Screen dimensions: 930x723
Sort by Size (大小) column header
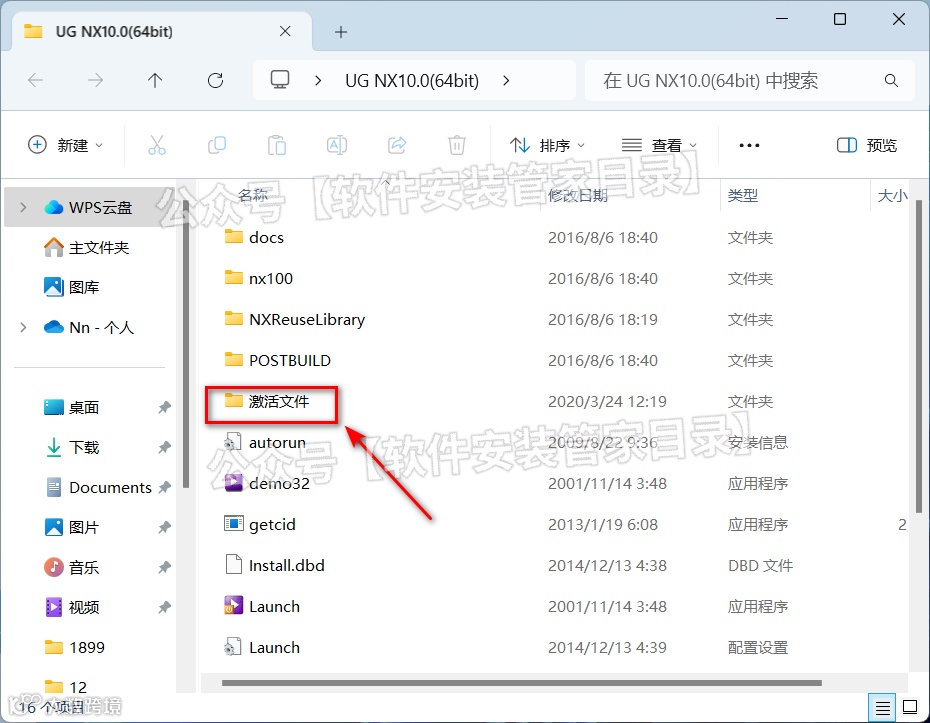(892, 195)
